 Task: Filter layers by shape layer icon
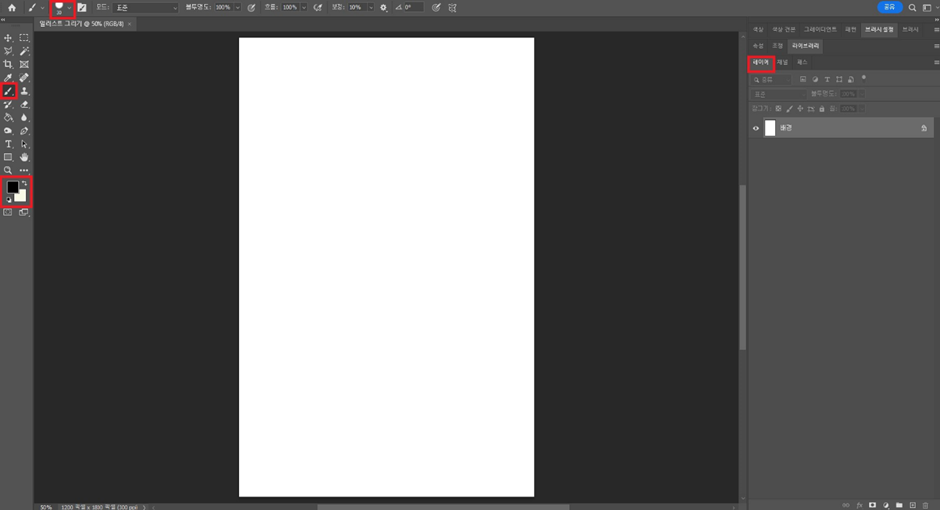(839, 79)
